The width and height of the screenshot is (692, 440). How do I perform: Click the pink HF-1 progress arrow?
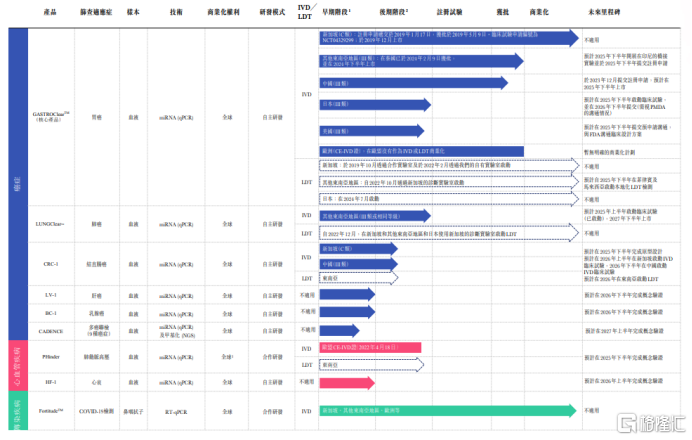click(x=345, y=382)
